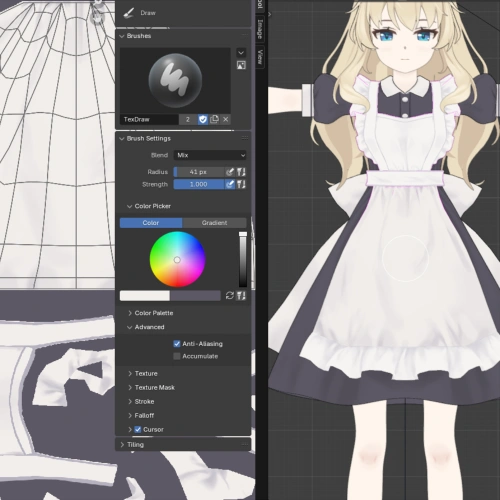
Task: Enable the Accumulate checkbox
Action: pyautogui.click(x=177, y=356)
